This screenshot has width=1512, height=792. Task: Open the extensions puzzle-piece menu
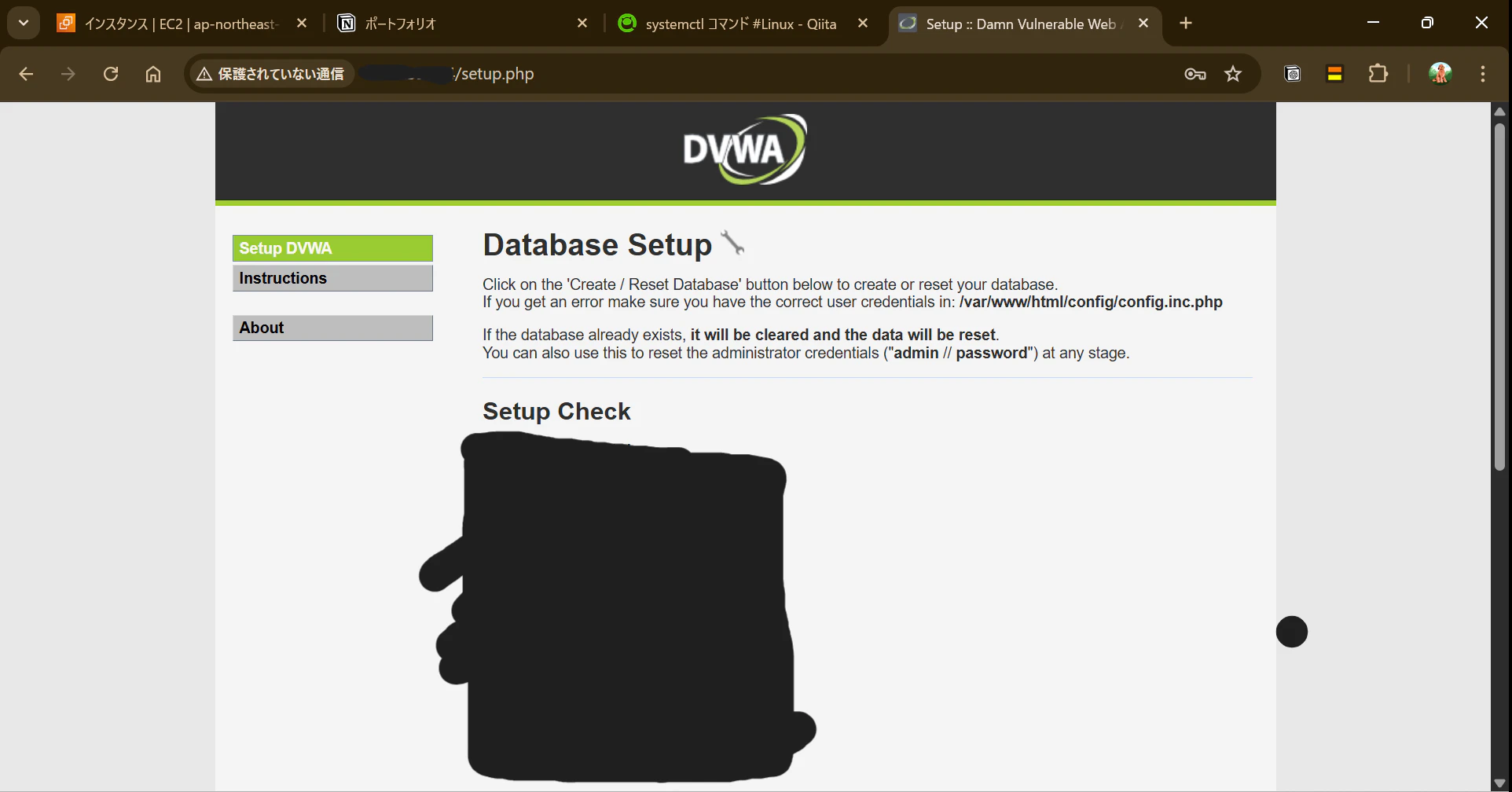pos(1378,74)
